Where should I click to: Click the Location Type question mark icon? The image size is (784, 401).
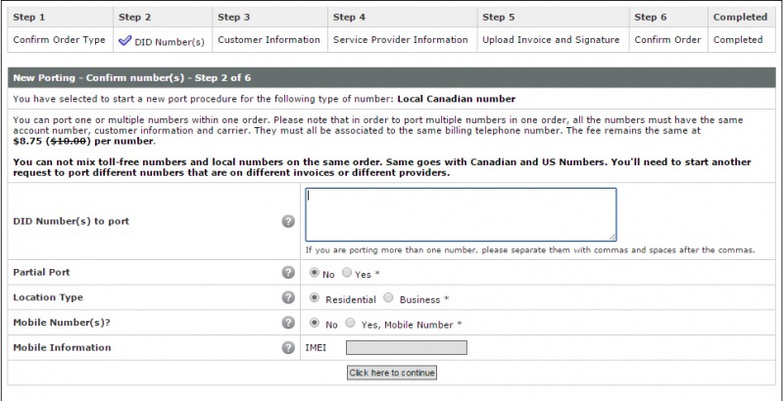tap(288, 298)
